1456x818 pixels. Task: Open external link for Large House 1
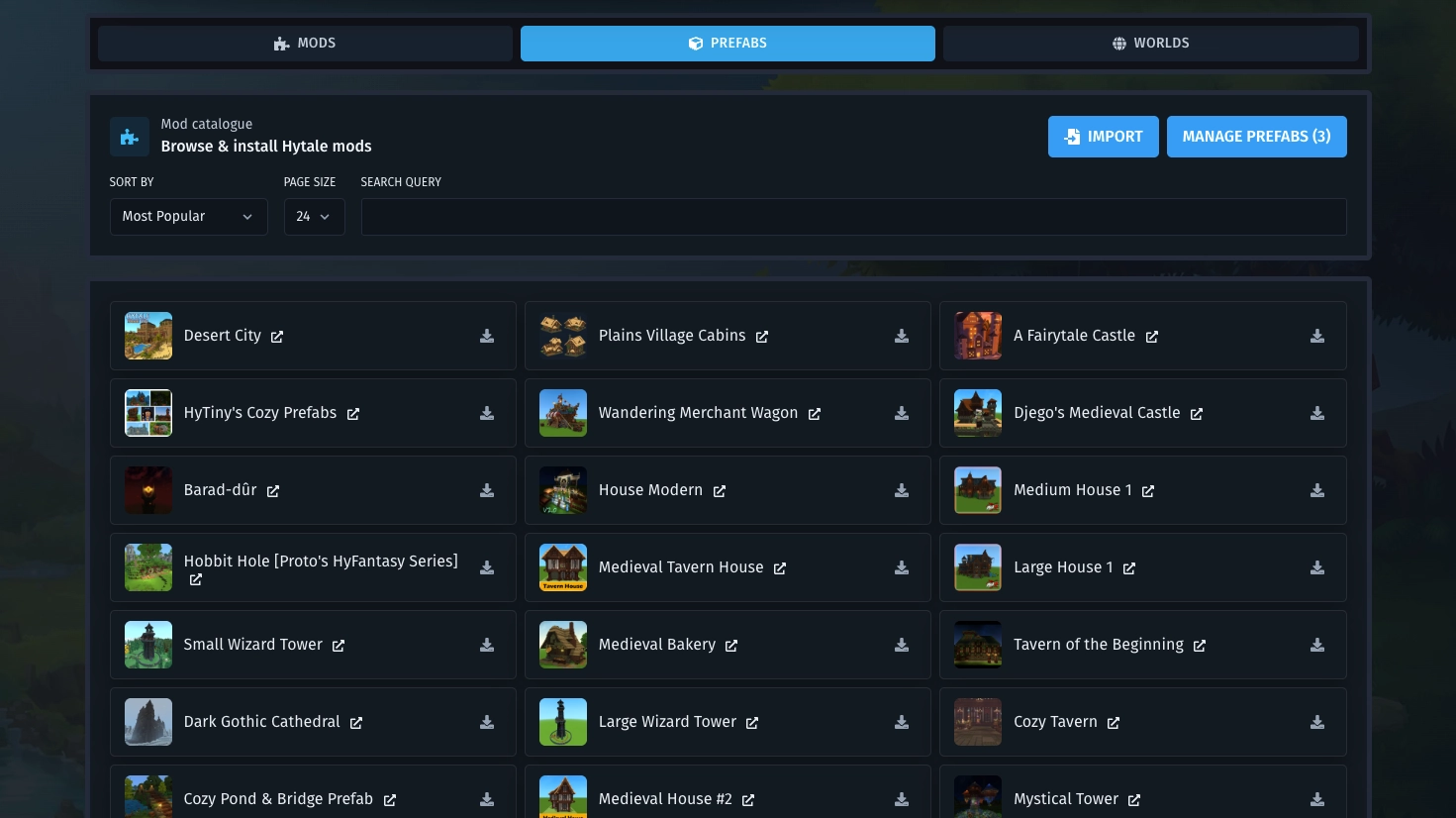point(1129,568)
